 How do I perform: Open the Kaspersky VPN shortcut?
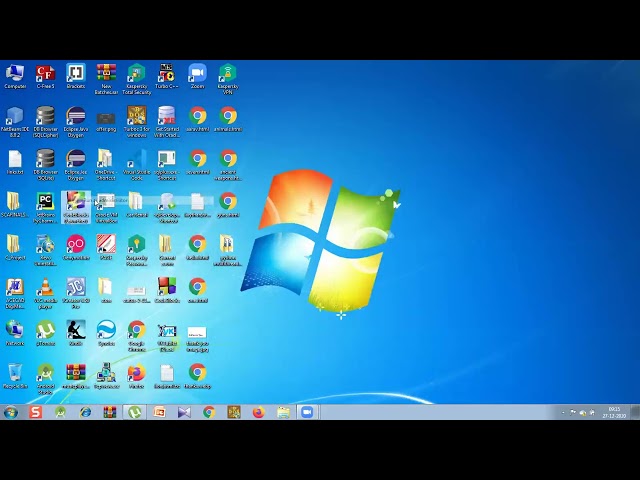(x=228, y=79)
